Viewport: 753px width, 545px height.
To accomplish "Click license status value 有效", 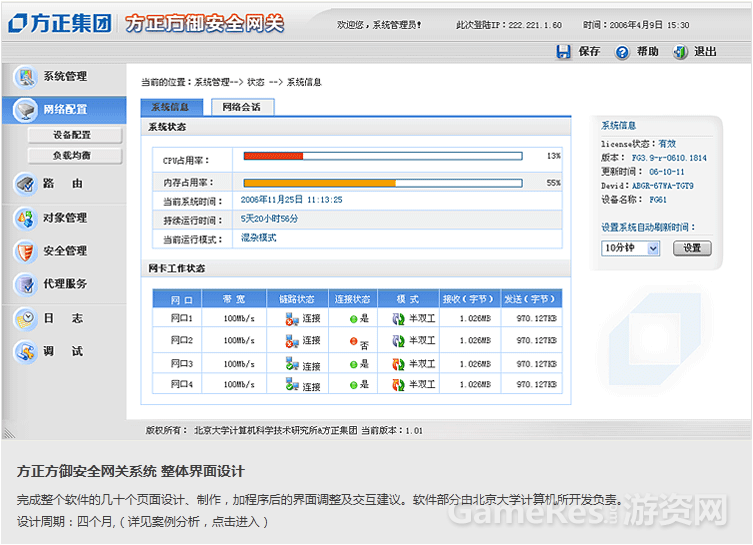I will point(667,144).
